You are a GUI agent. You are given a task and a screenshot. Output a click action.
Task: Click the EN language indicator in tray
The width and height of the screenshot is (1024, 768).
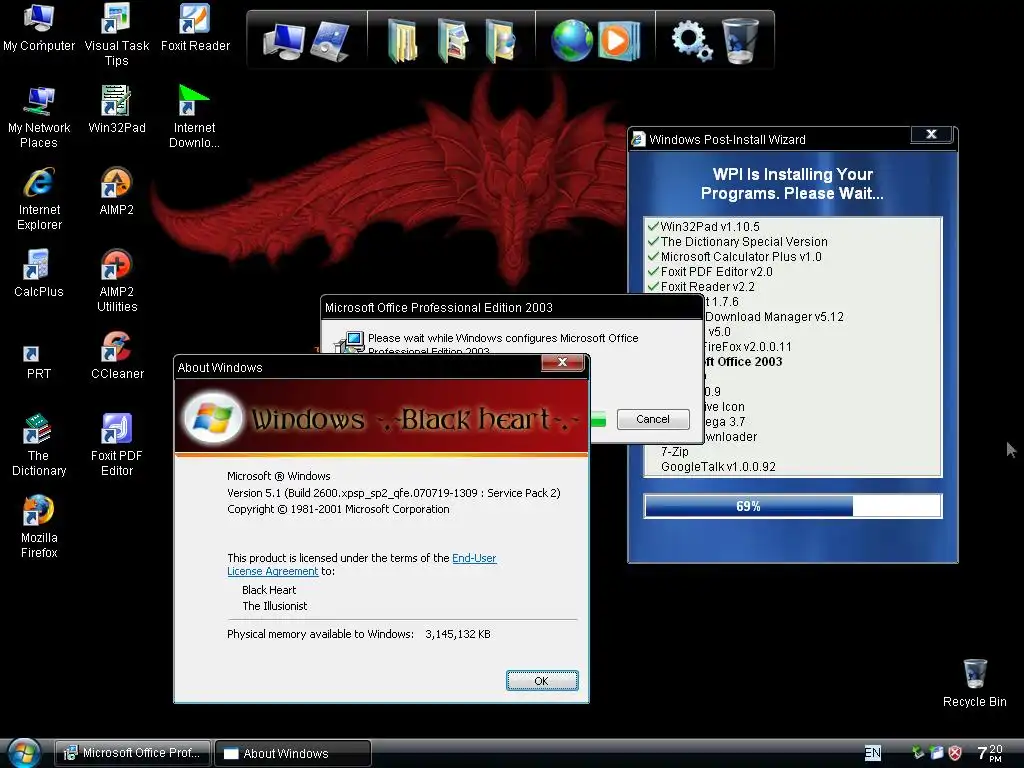pos(872,752)
